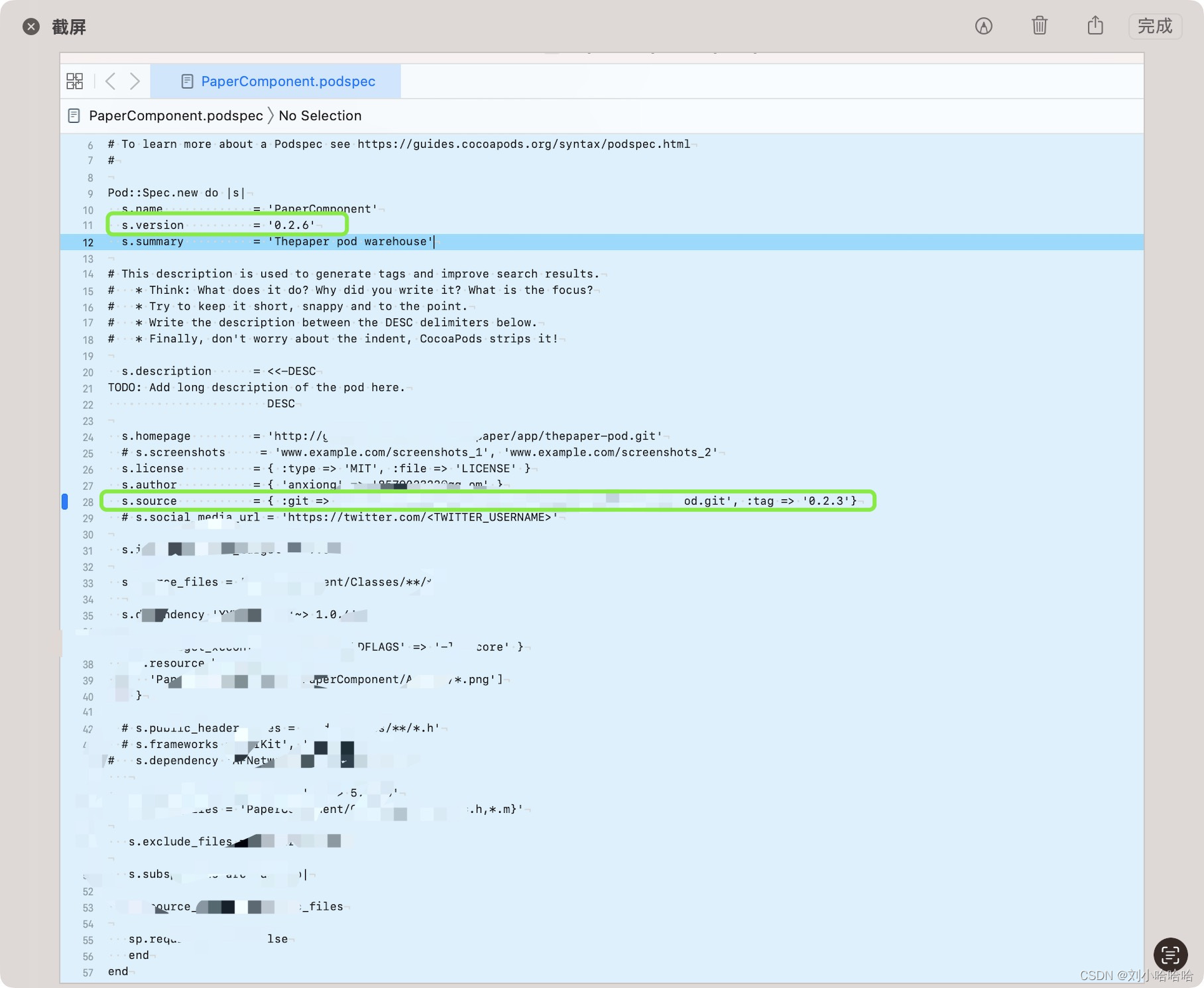
Task: Open the No Selection jump bar menu
Action: pos(320,115)
